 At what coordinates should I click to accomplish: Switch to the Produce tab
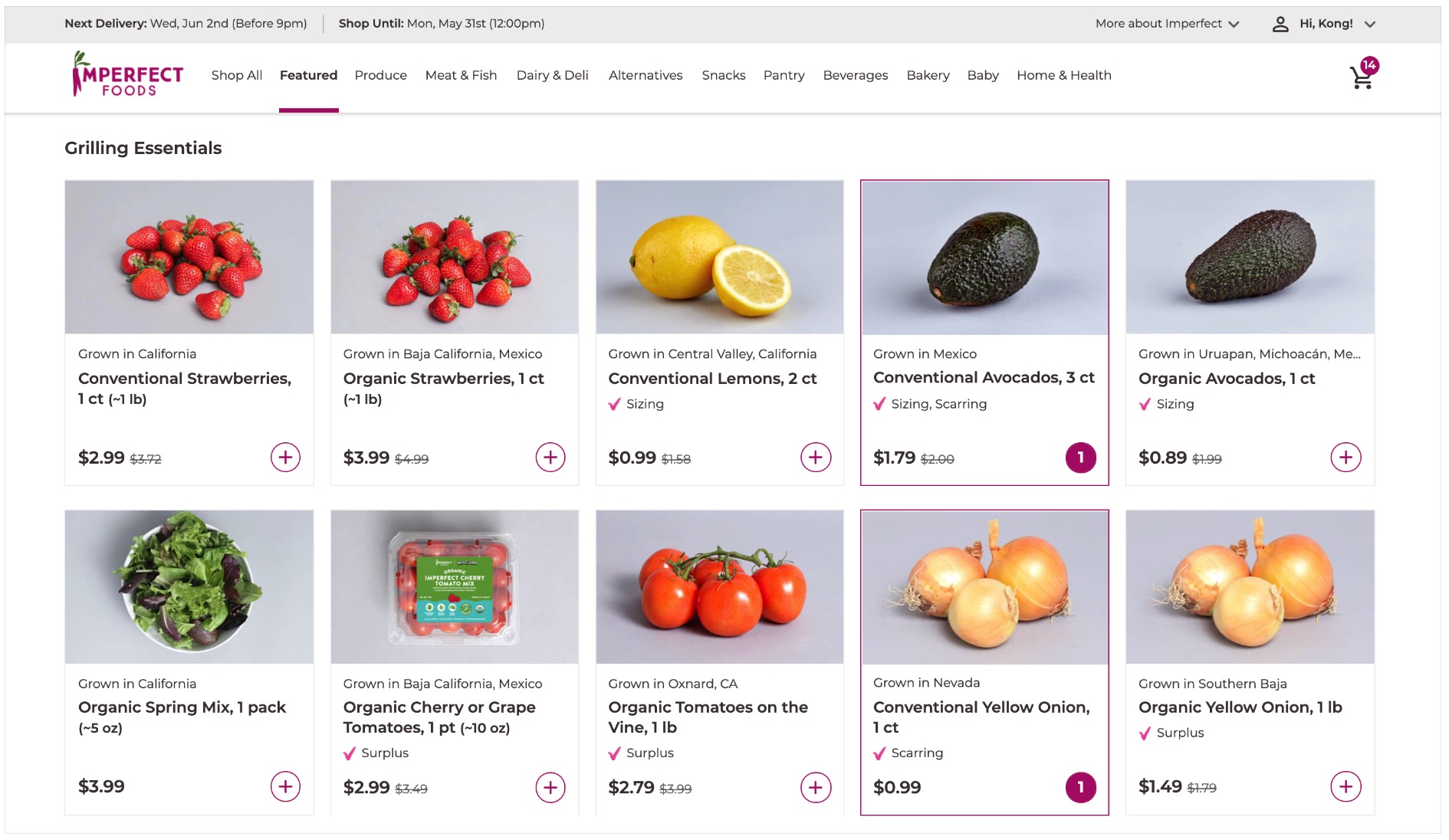pos(380,75)
